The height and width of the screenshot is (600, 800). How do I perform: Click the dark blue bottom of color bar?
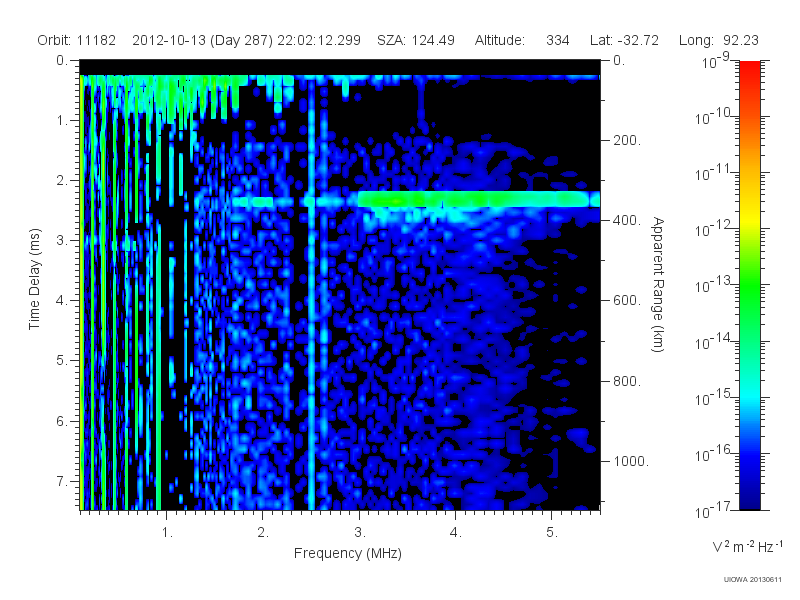[x=750, y=500]
